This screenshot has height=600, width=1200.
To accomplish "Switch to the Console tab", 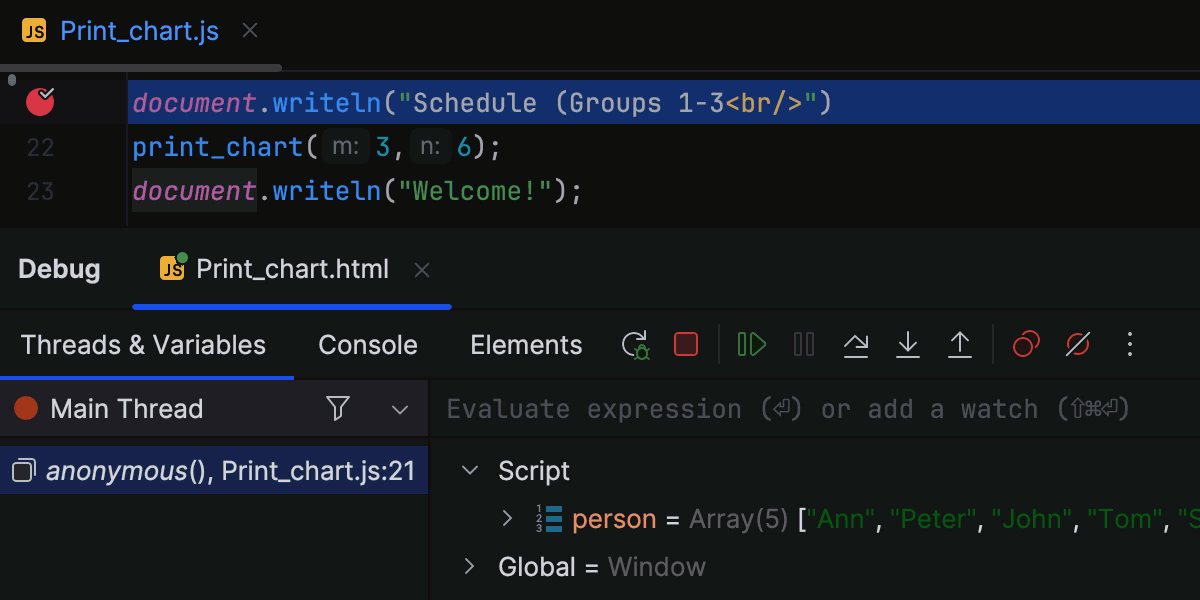I will tap(367, 344).
